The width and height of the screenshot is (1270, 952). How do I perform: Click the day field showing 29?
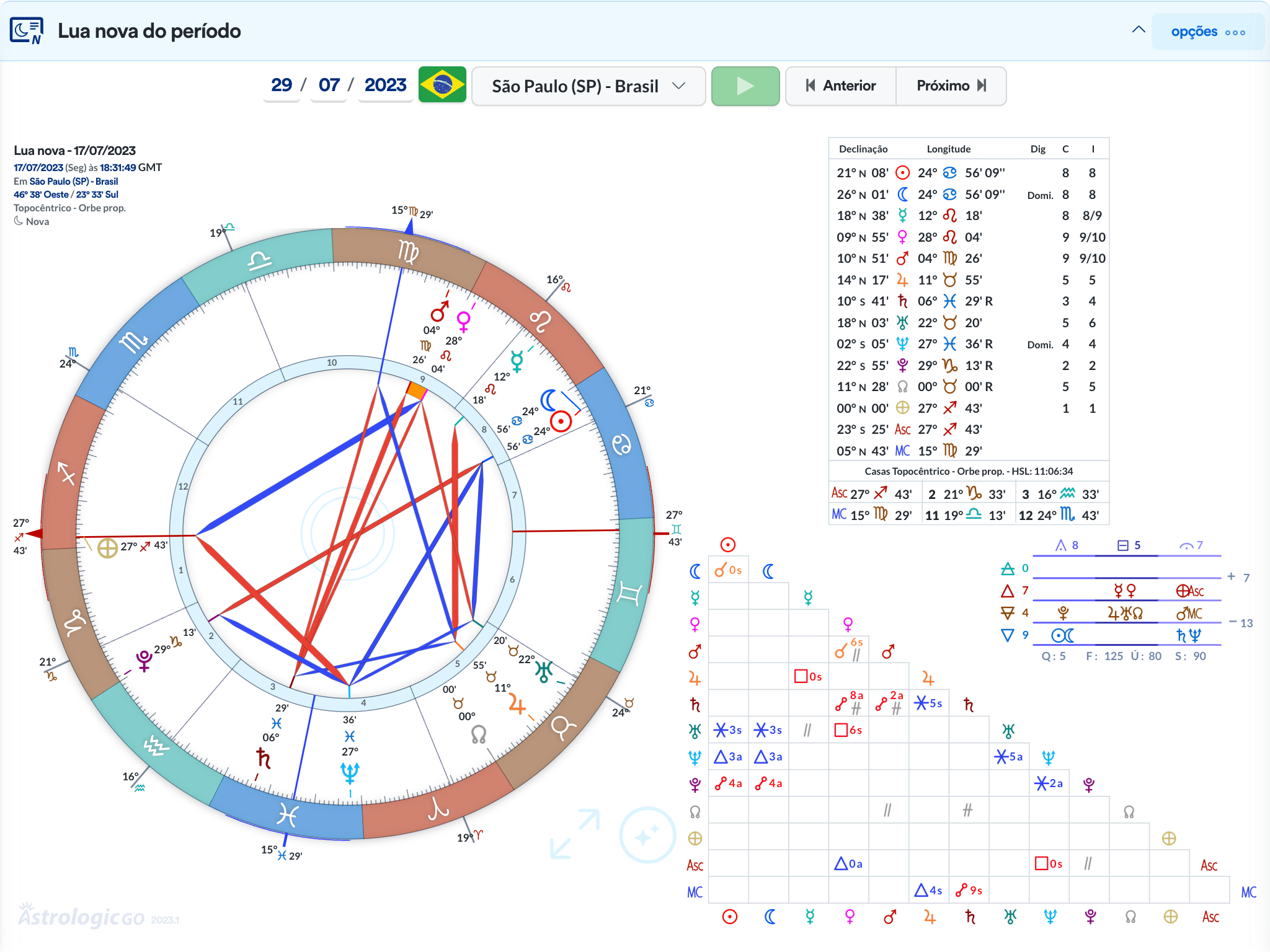282,85
